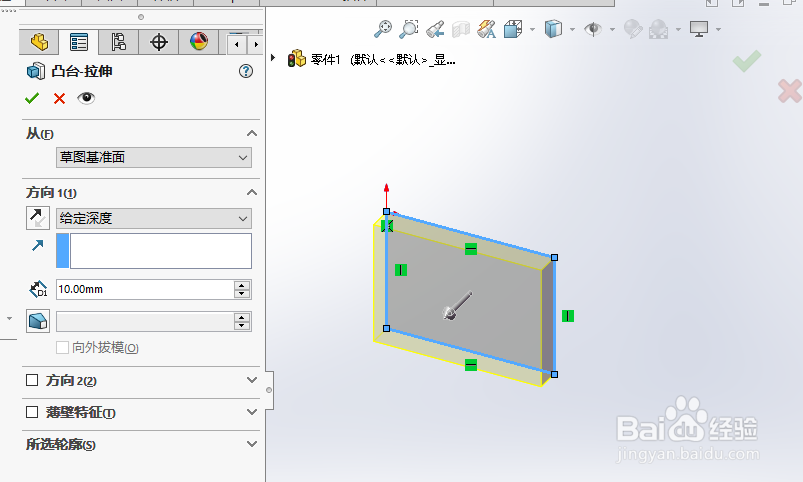Click the Zoom to Area tool
Screen dimensions: 803x482
(x=409, y=29)
